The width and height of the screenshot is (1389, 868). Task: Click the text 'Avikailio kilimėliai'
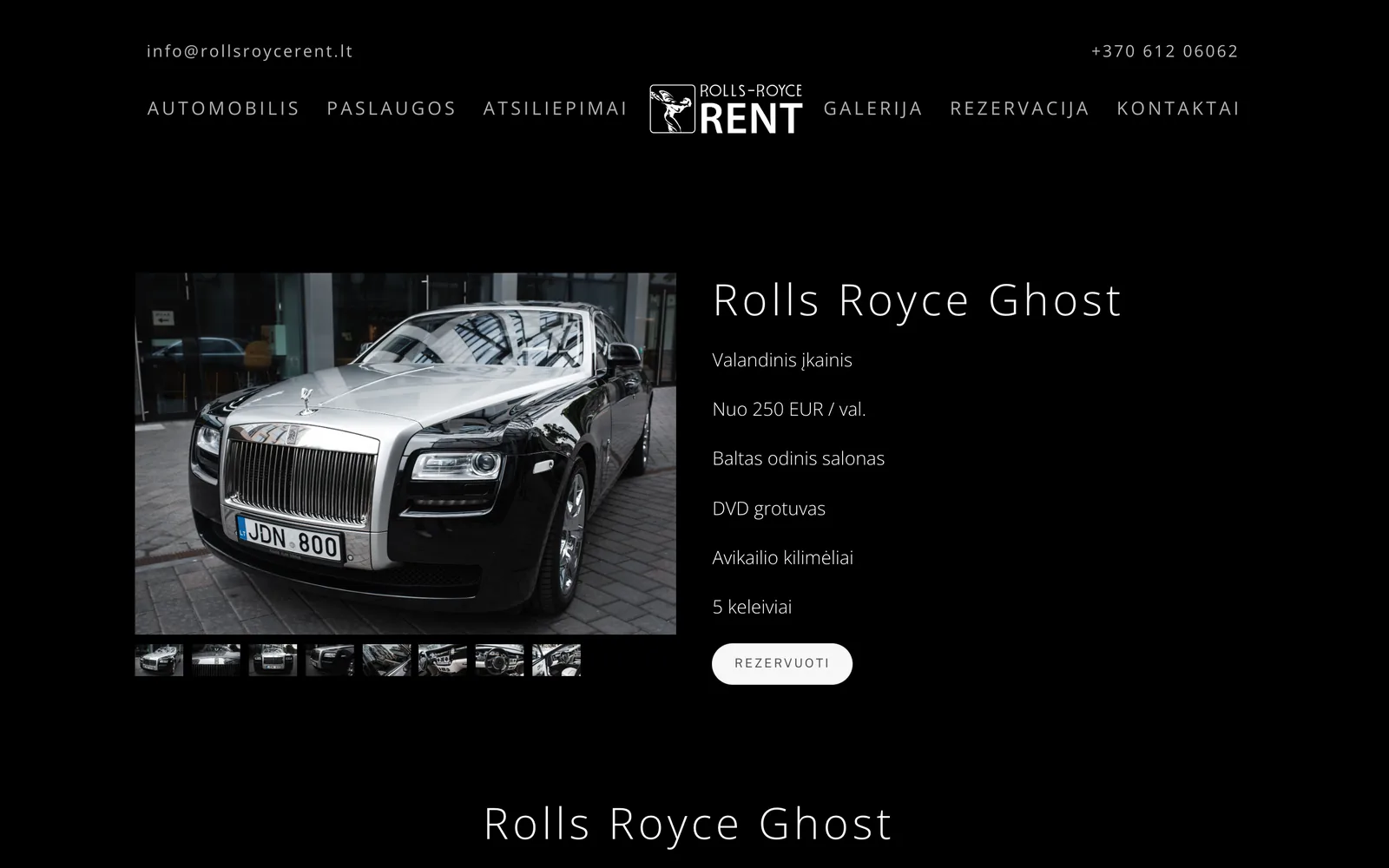coord(783,558)
